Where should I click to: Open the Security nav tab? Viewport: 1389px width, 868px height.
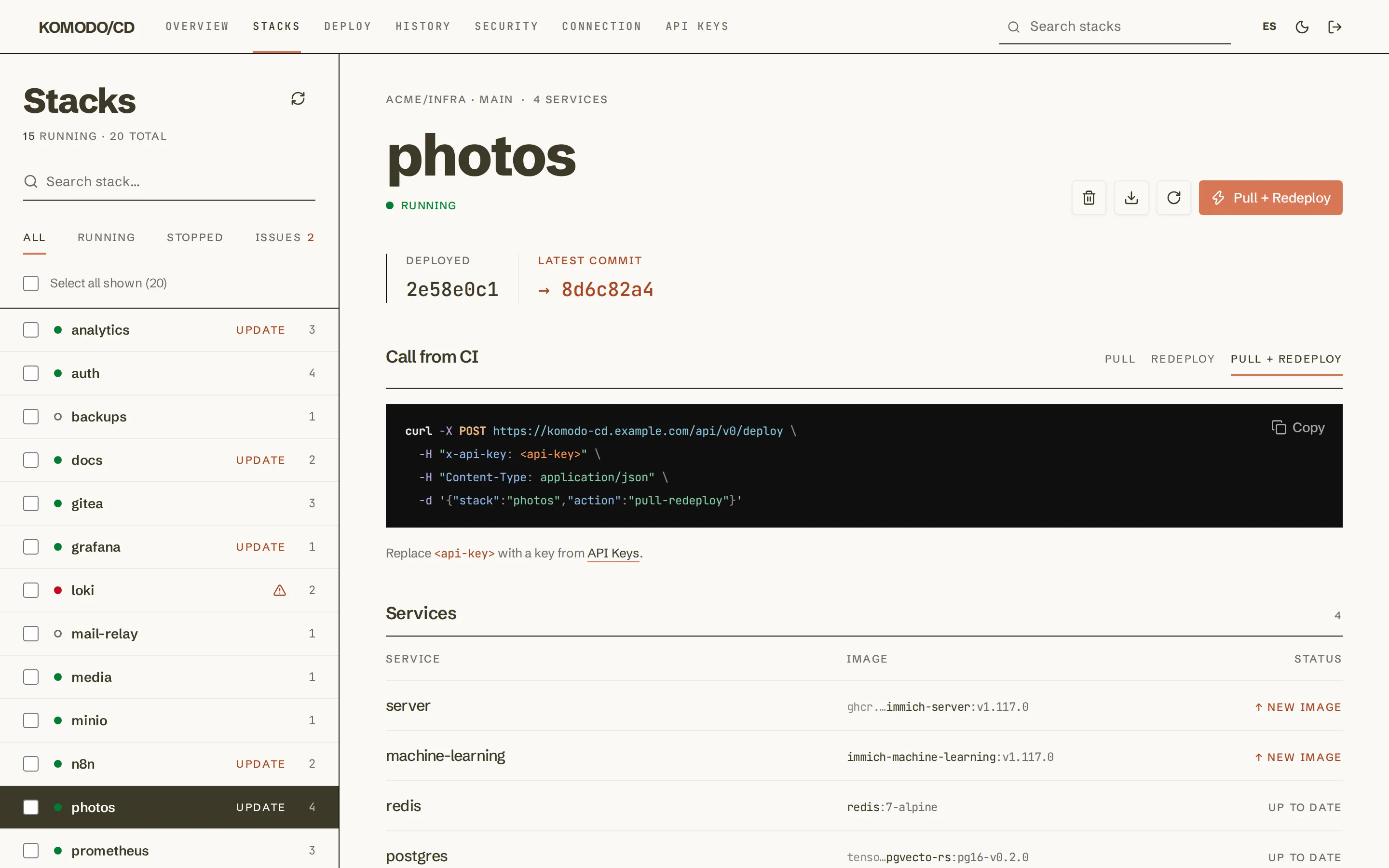click(506, 27)
